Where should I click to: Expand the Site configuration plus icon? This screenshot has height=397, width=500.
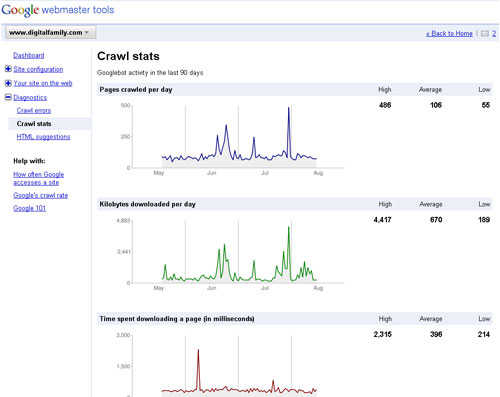(x=8, y=69)
